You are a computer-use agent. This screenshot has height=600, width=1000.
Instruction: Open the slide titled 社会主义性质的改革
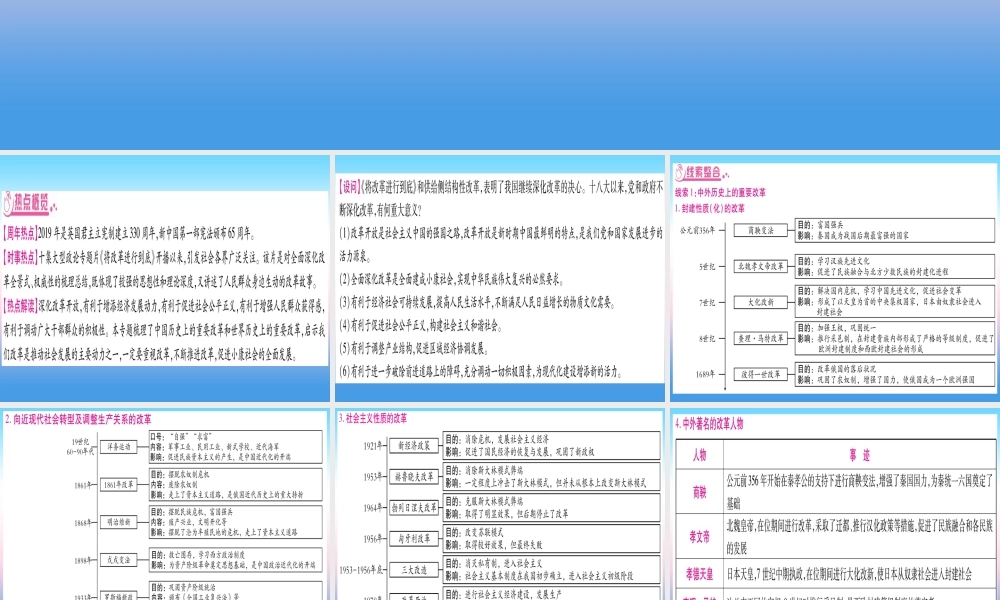pos(499,504)
